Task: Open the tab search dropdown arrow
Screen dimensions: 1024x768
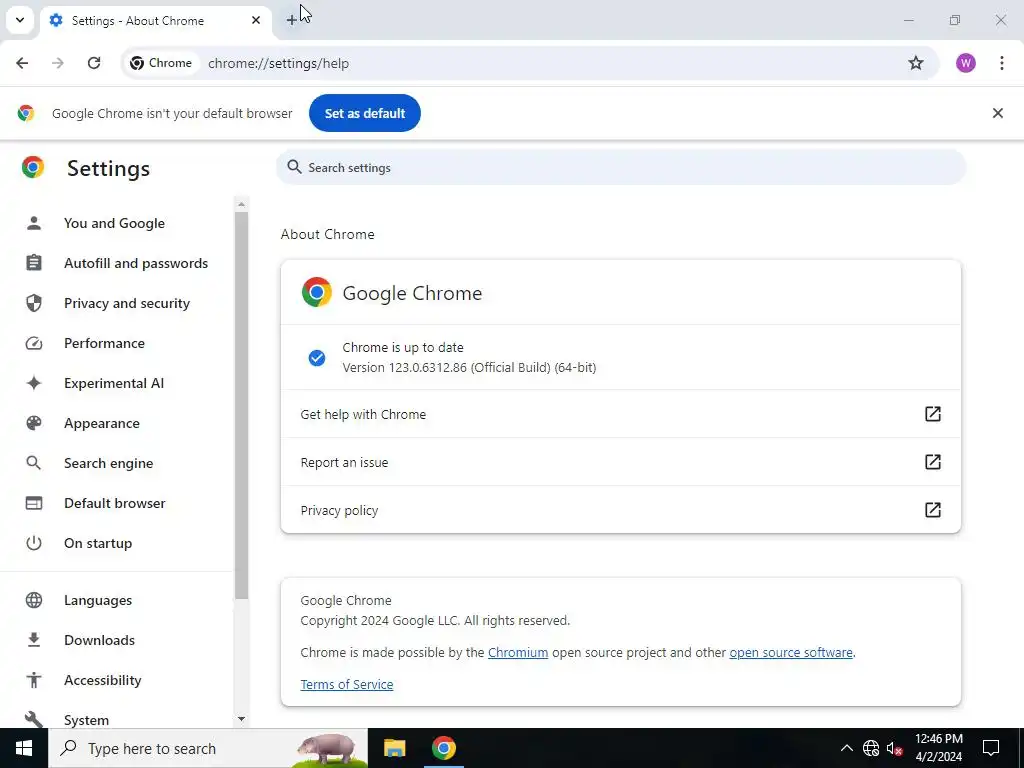Action: tap(20, 20)
